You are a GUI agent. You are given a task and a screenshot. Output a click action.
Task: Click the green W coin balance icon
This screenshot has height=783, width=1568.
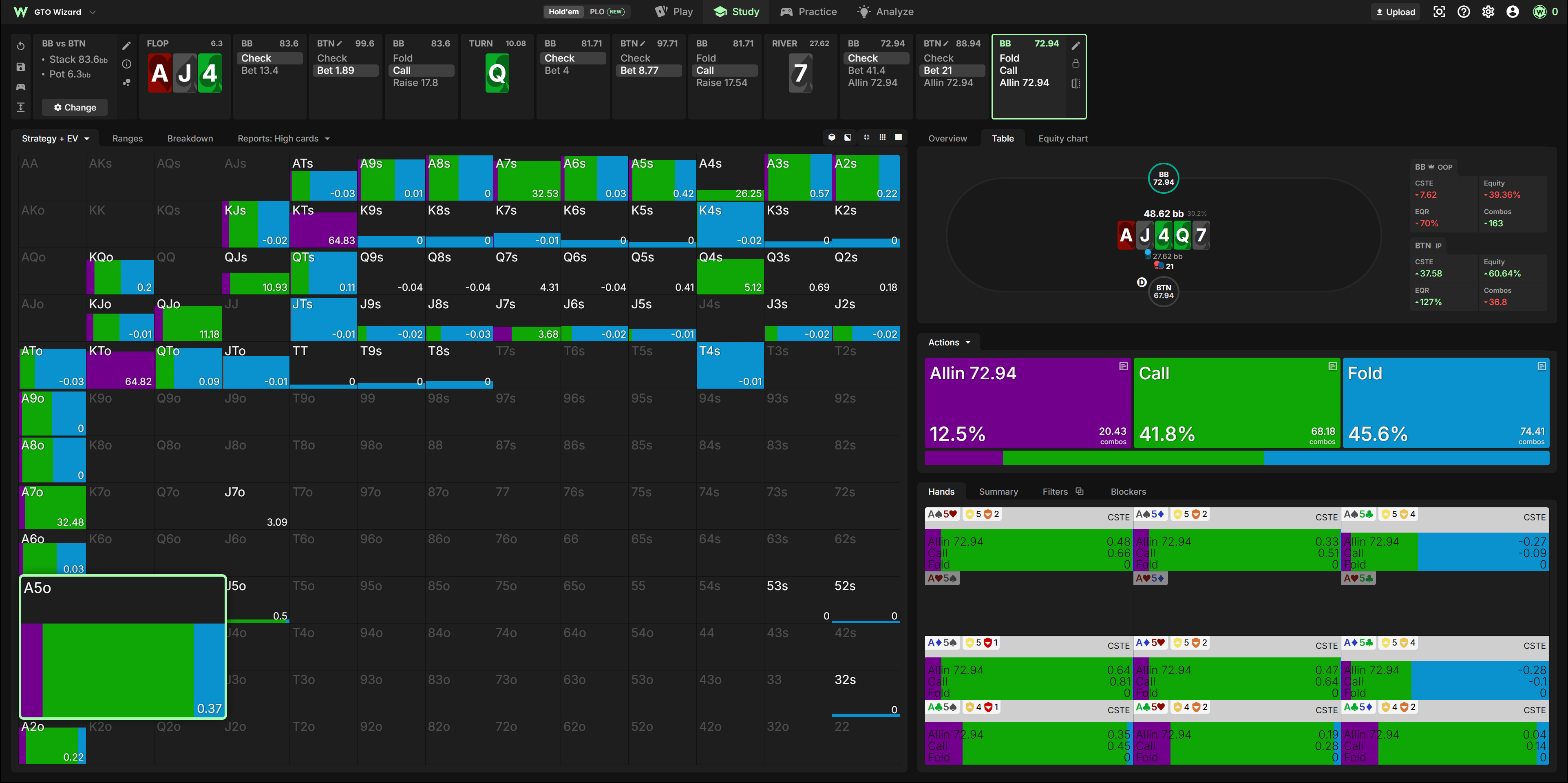pos(1539,11)
